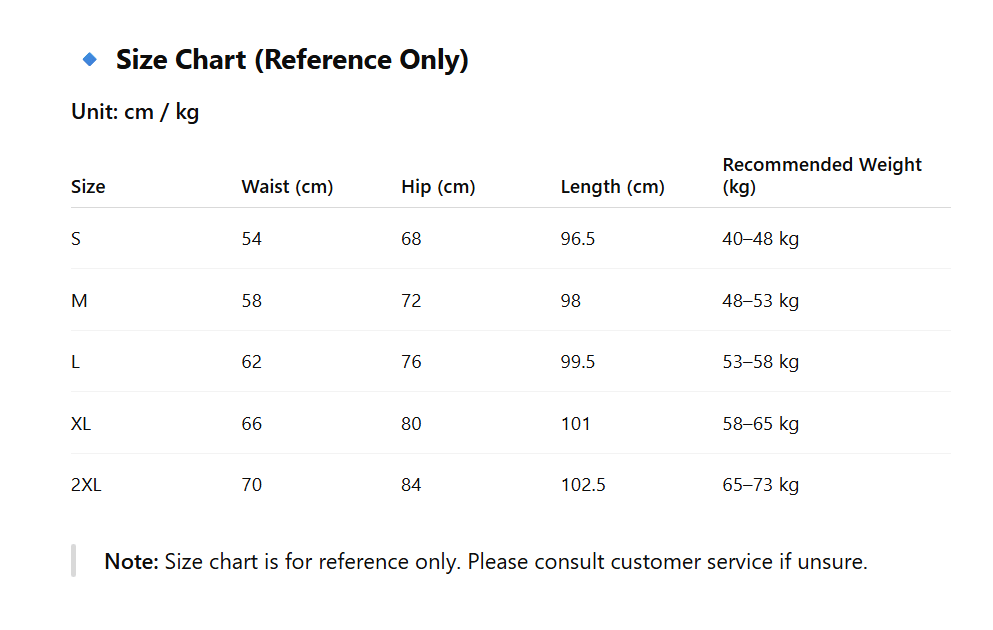Click the 2XL size row label
This screenshot has width=993, height=630.
(86, 485)
